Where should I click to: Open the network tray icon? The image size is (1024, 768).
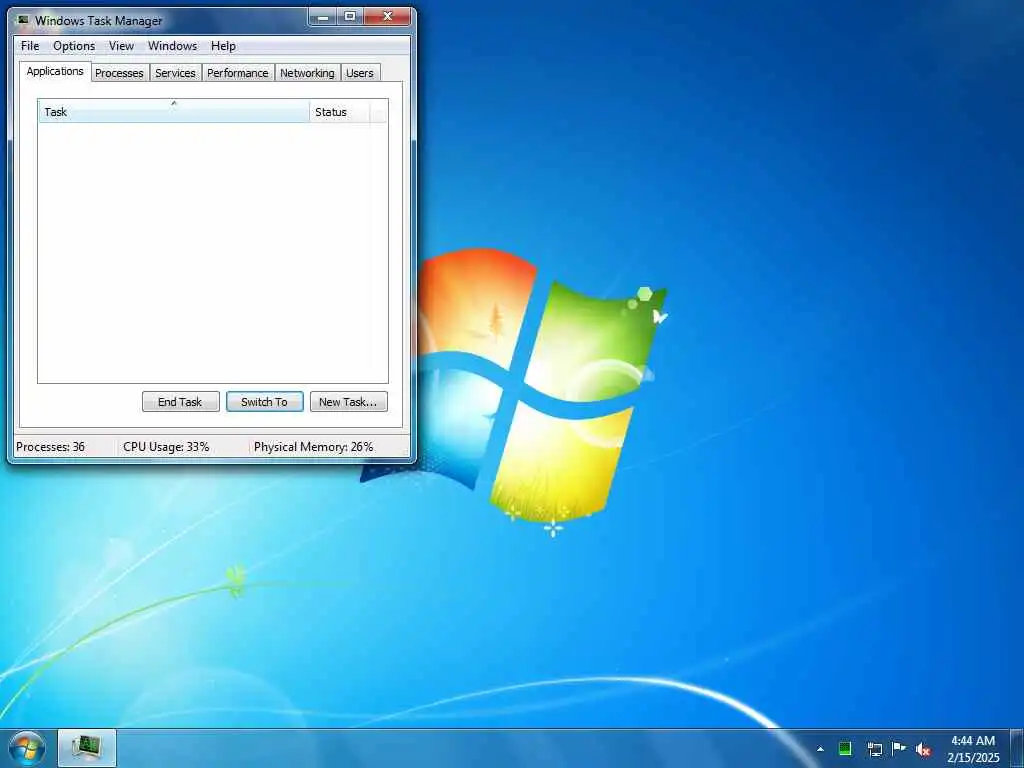(x=874, y=749)
